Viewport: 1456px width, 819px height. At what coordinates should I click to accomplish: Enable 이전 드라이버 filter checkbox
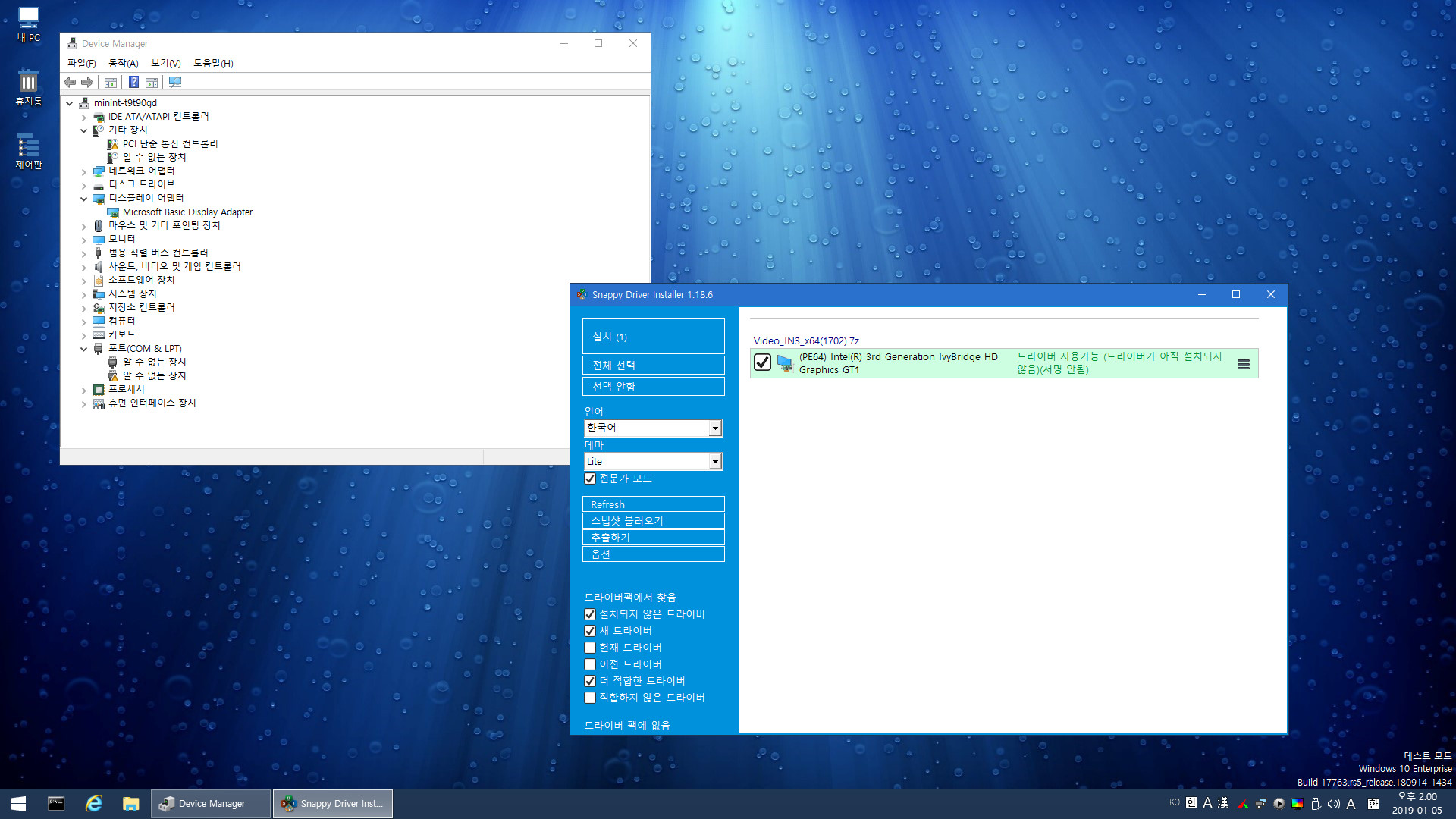(x=590, y=664)
